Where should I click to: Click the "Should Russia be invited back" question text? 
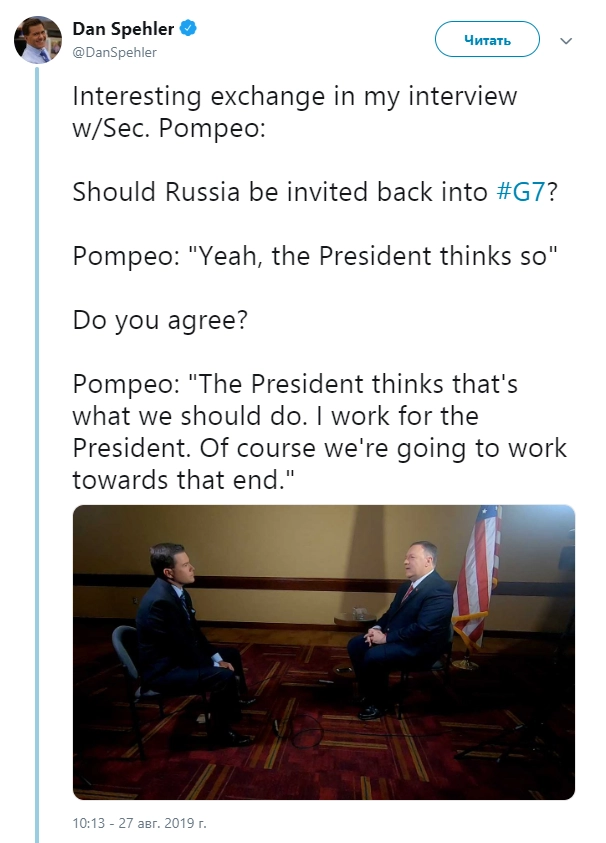283,192
